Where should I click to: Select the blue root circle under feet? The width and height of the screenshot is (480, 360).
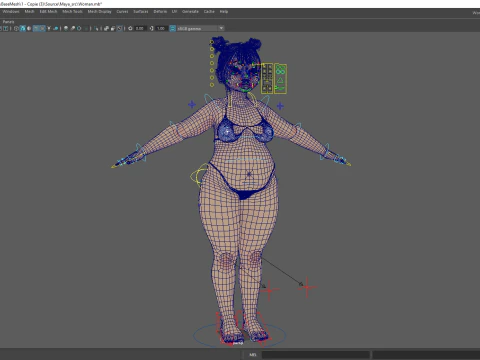pos(239,335)
